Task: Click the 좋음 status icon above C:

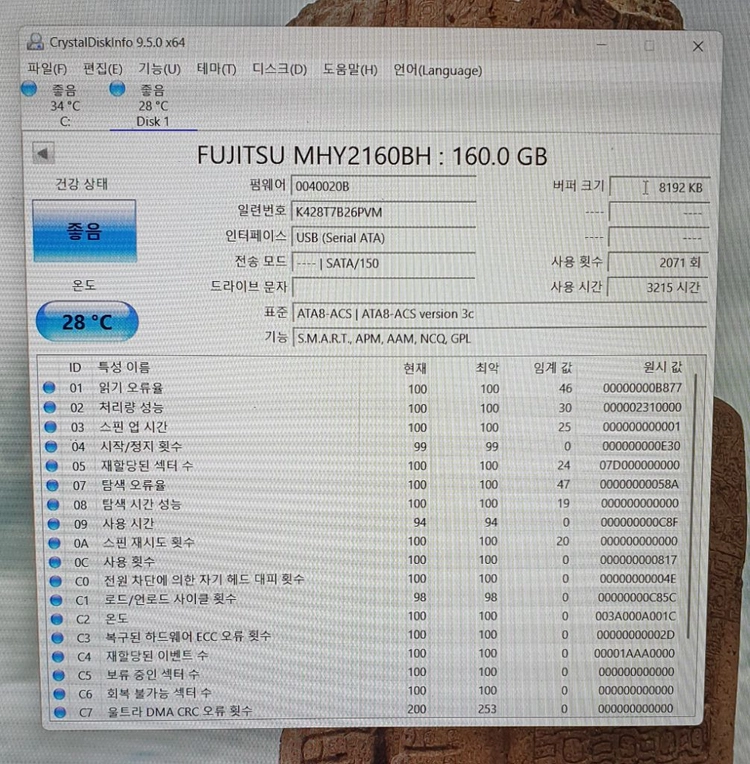Action: (x=29, y=89)
